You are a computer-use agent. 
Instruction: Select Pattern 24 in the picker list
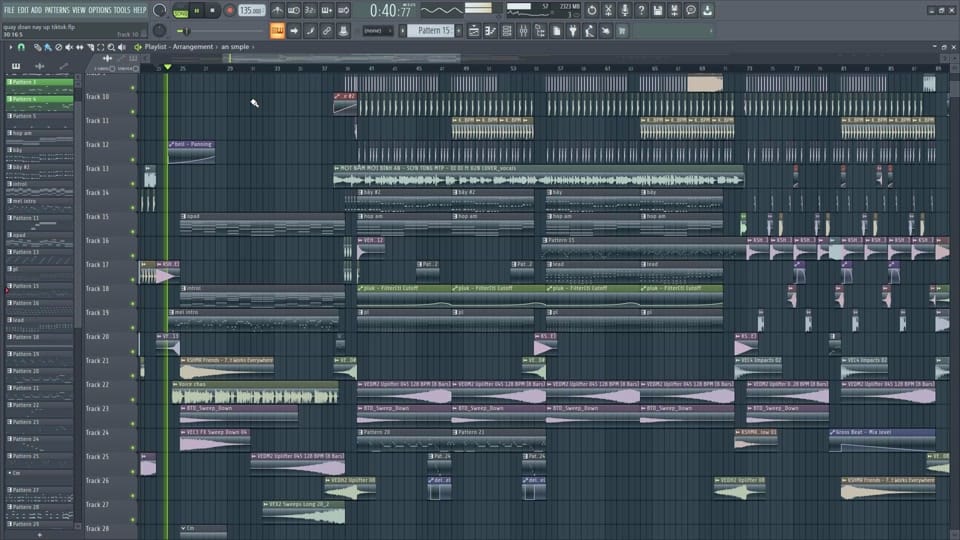click(40, 439)
